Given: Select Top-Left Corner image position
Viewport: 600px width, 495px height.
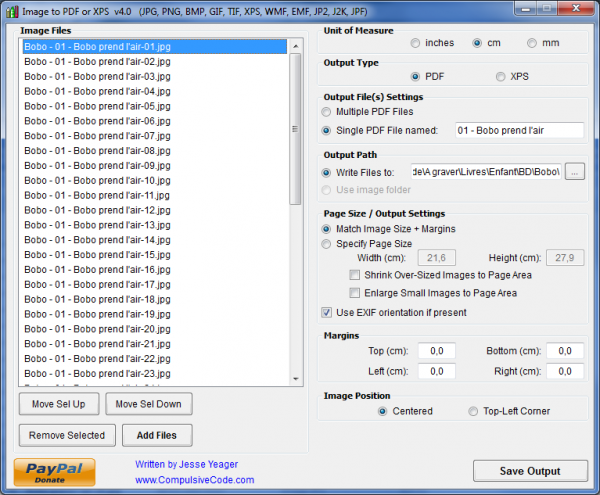Looking at the screenshot, I should pos(473,411).
